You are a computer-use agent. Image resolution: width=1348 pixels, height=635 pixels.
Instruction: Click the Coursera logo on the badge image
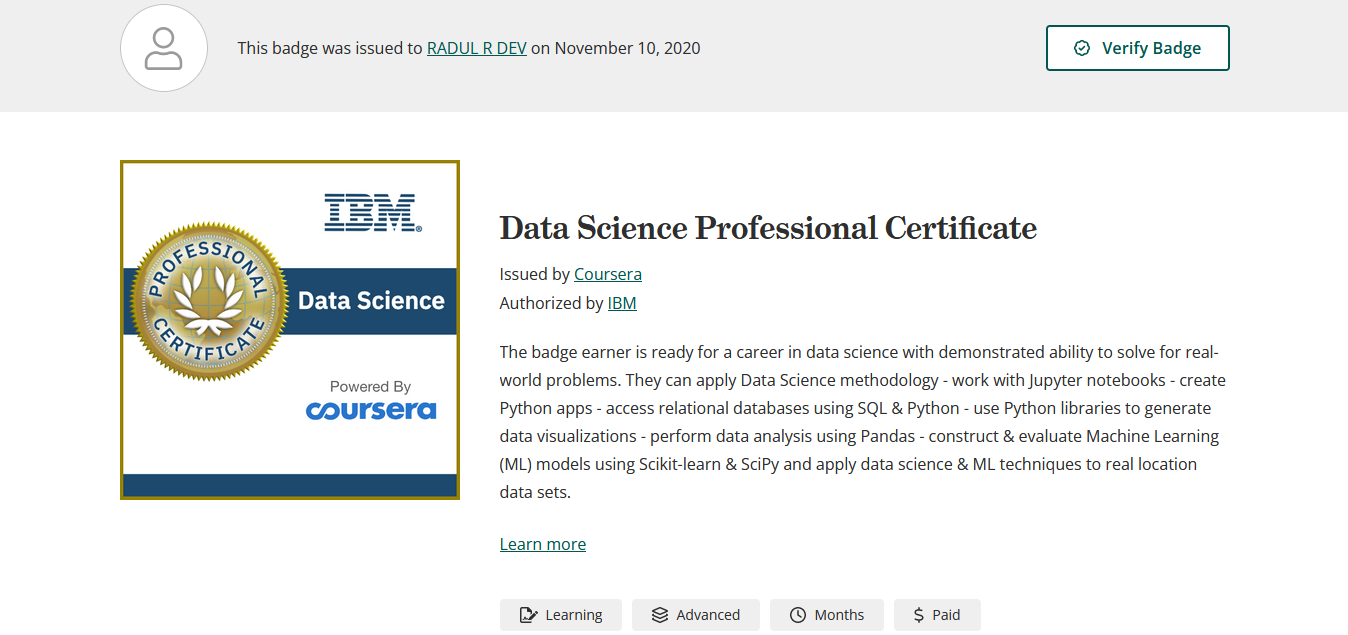click(371, 409)
